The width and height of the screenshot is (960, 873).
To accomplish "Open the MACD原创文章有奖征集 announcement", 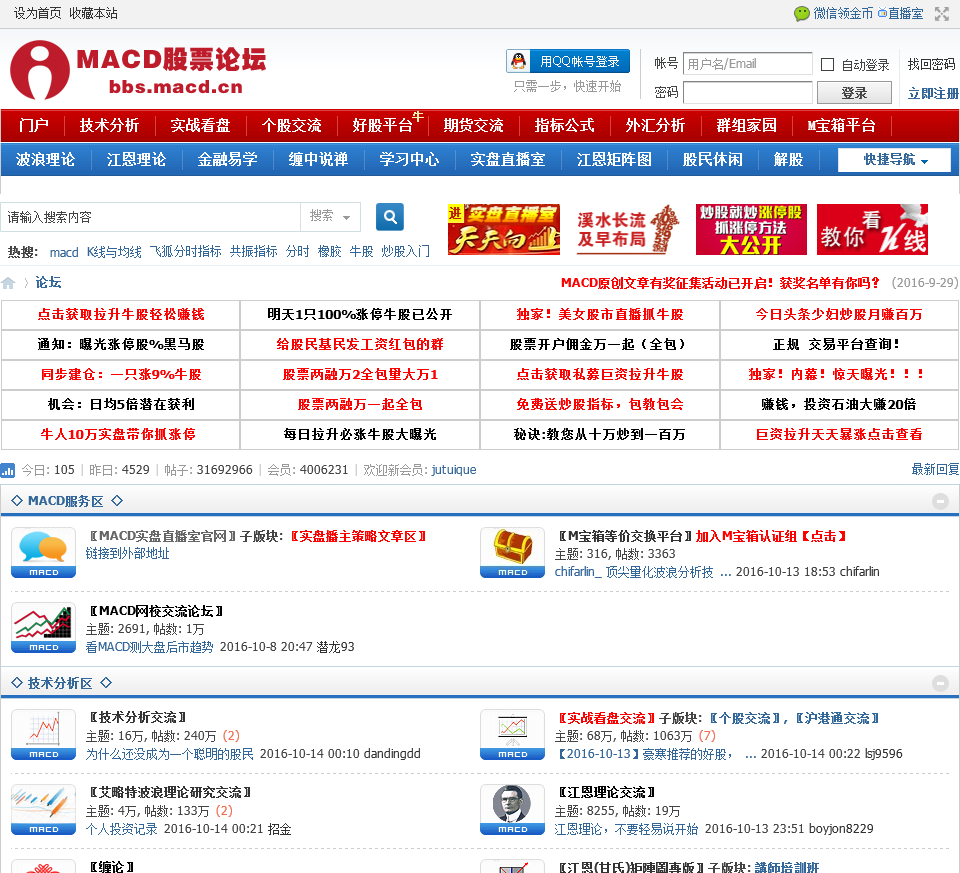I will 720,283.
